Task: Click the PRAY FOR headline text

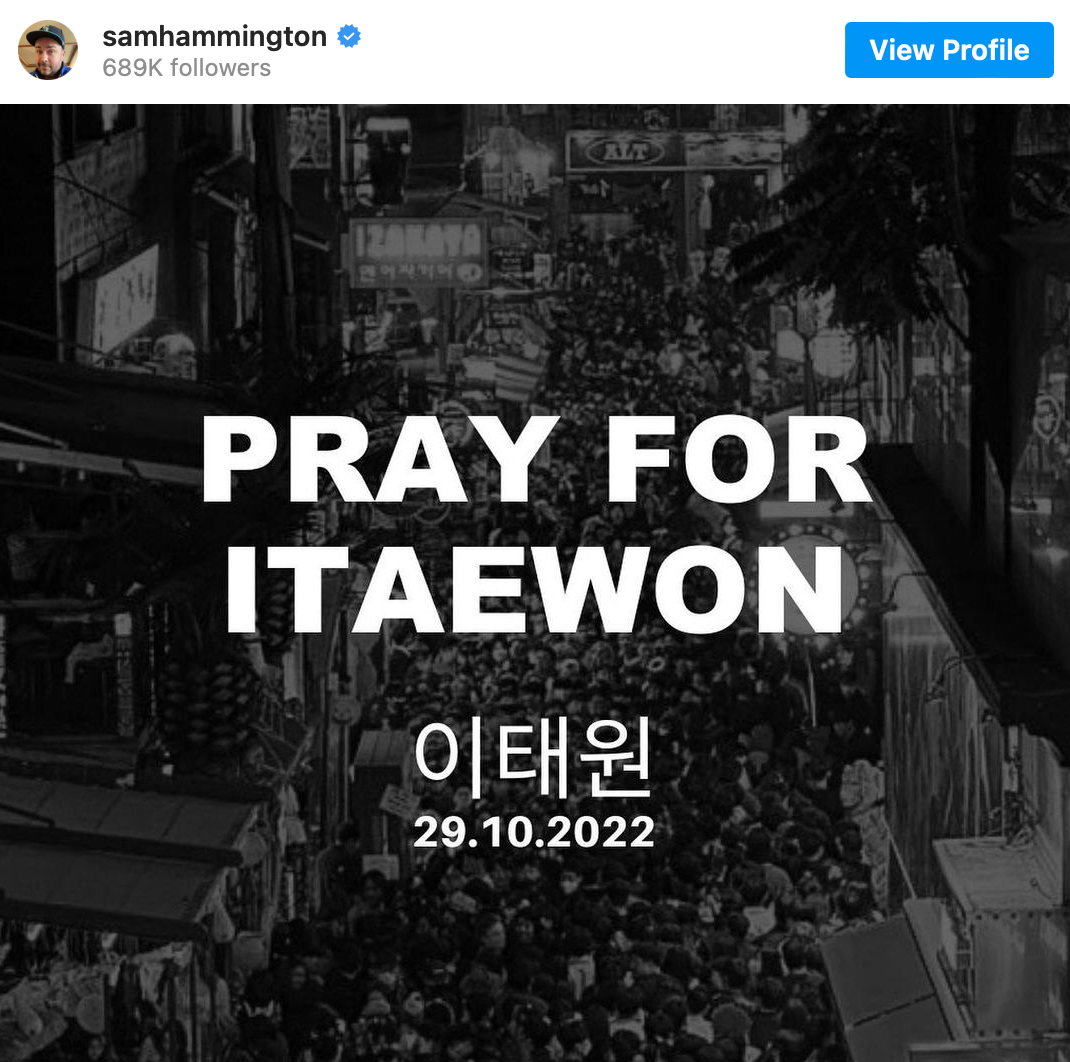Action: point(537,459)
